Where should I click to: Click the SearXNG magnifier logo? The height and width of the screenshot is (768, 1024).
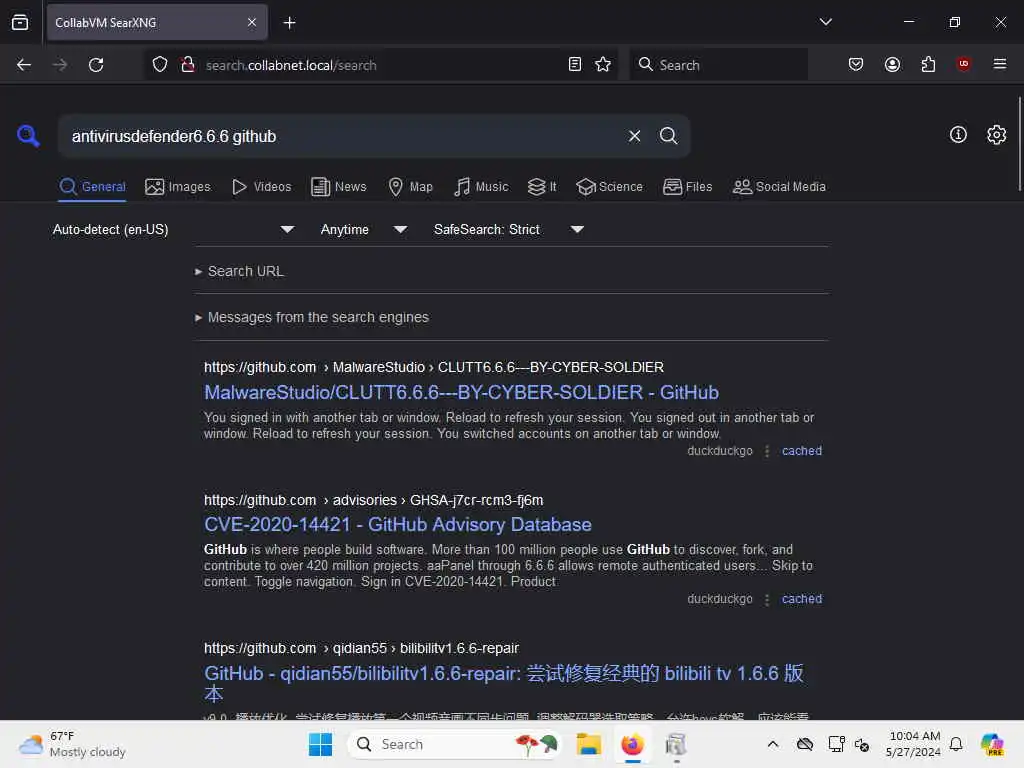pyautogui.click(x=28, y=136)
